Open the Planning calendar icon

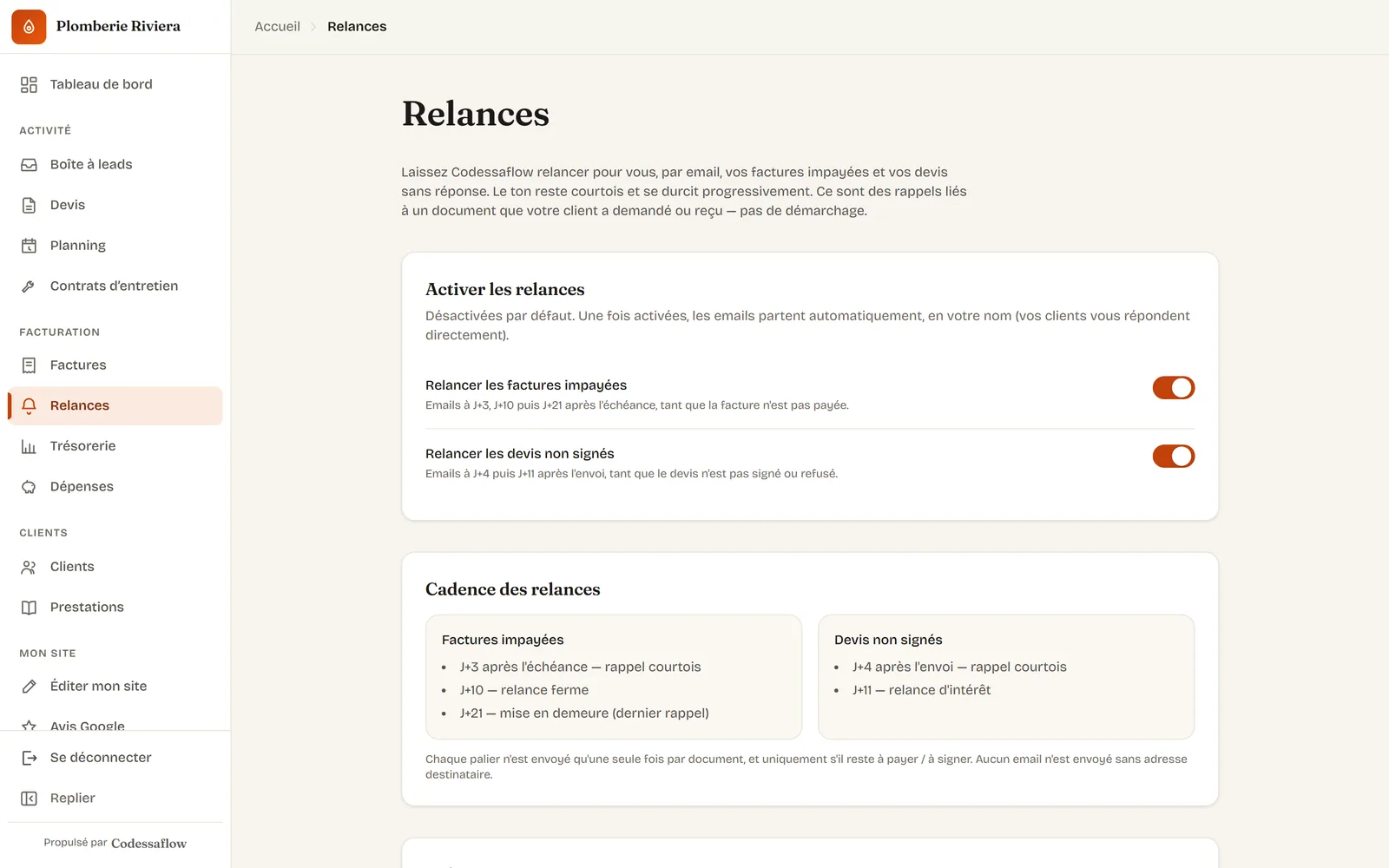coord(29,246)
